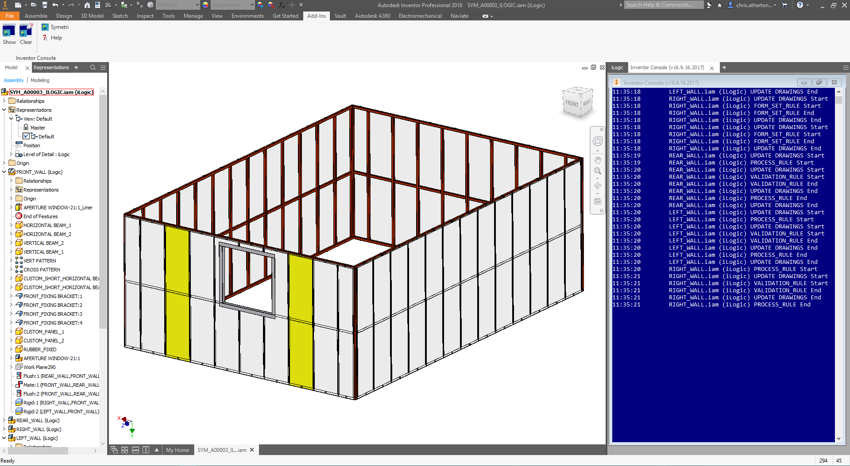Click the Redo arrow in quick access toolbar
This screenshot has height=466, width=850.
click(x=71, y=5)
